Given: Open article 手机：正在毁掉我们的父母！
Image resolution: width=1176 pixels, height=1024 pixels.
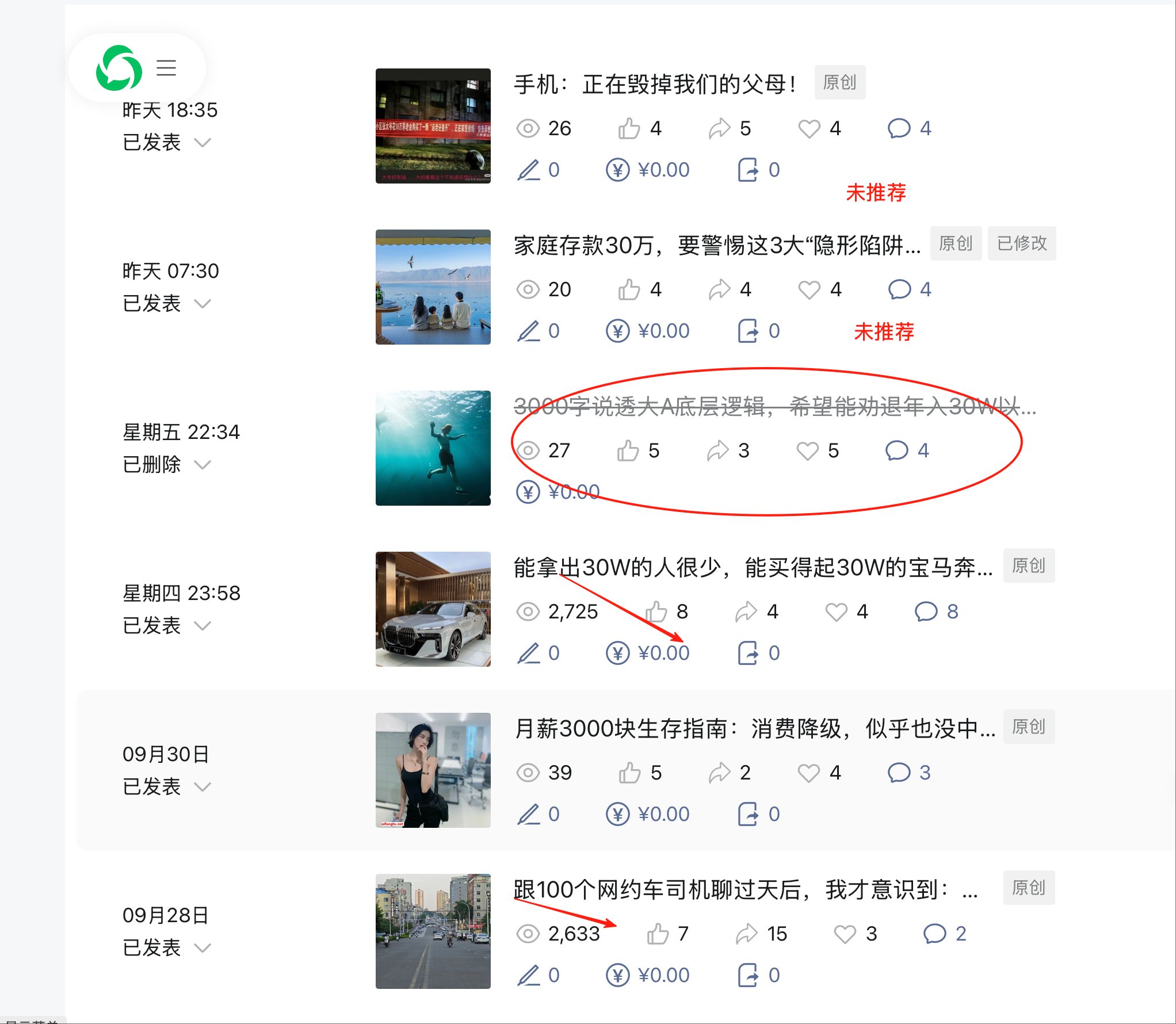Looking at the screenshot, I should tap(655, 84).
